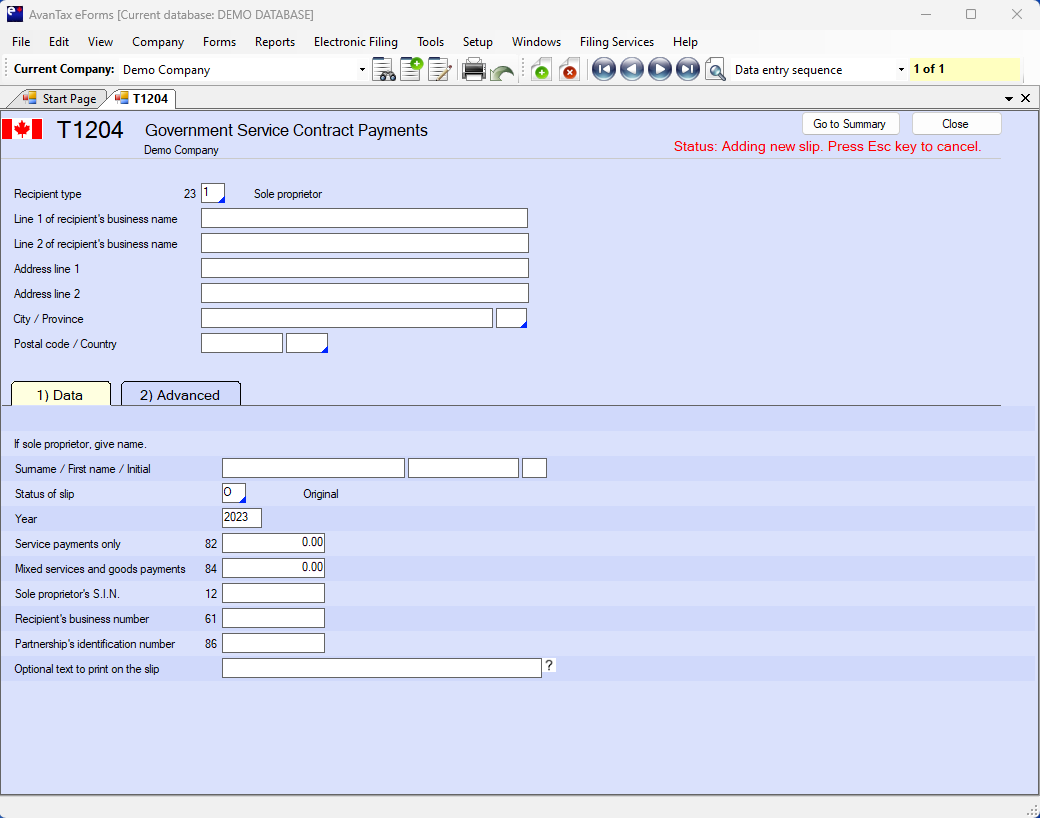
Task: Open the Status of slip dropdown
Action: coord(234,493)
